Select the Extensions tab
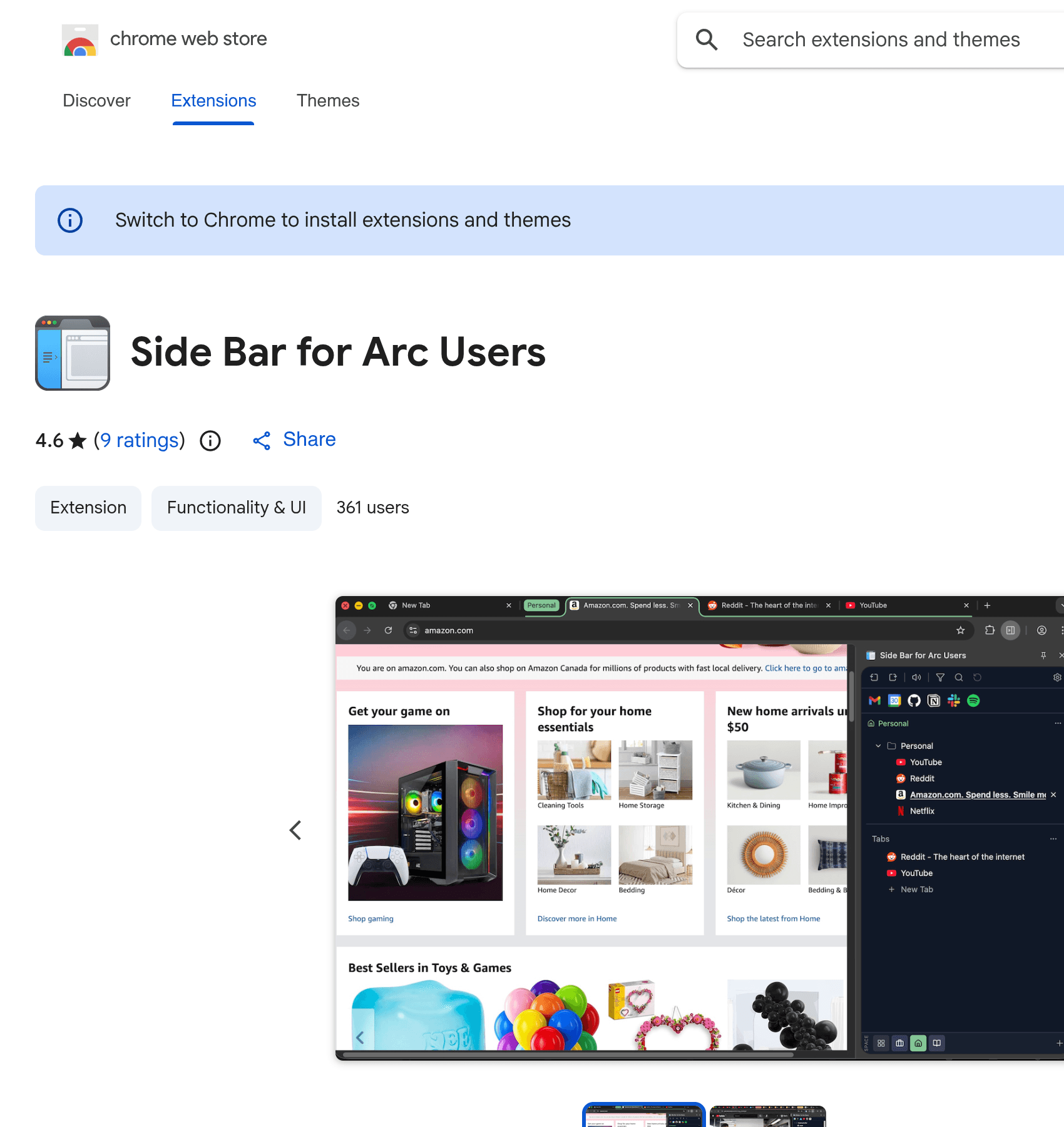Screen dimensions: 1064x1127 click(213, 101)
